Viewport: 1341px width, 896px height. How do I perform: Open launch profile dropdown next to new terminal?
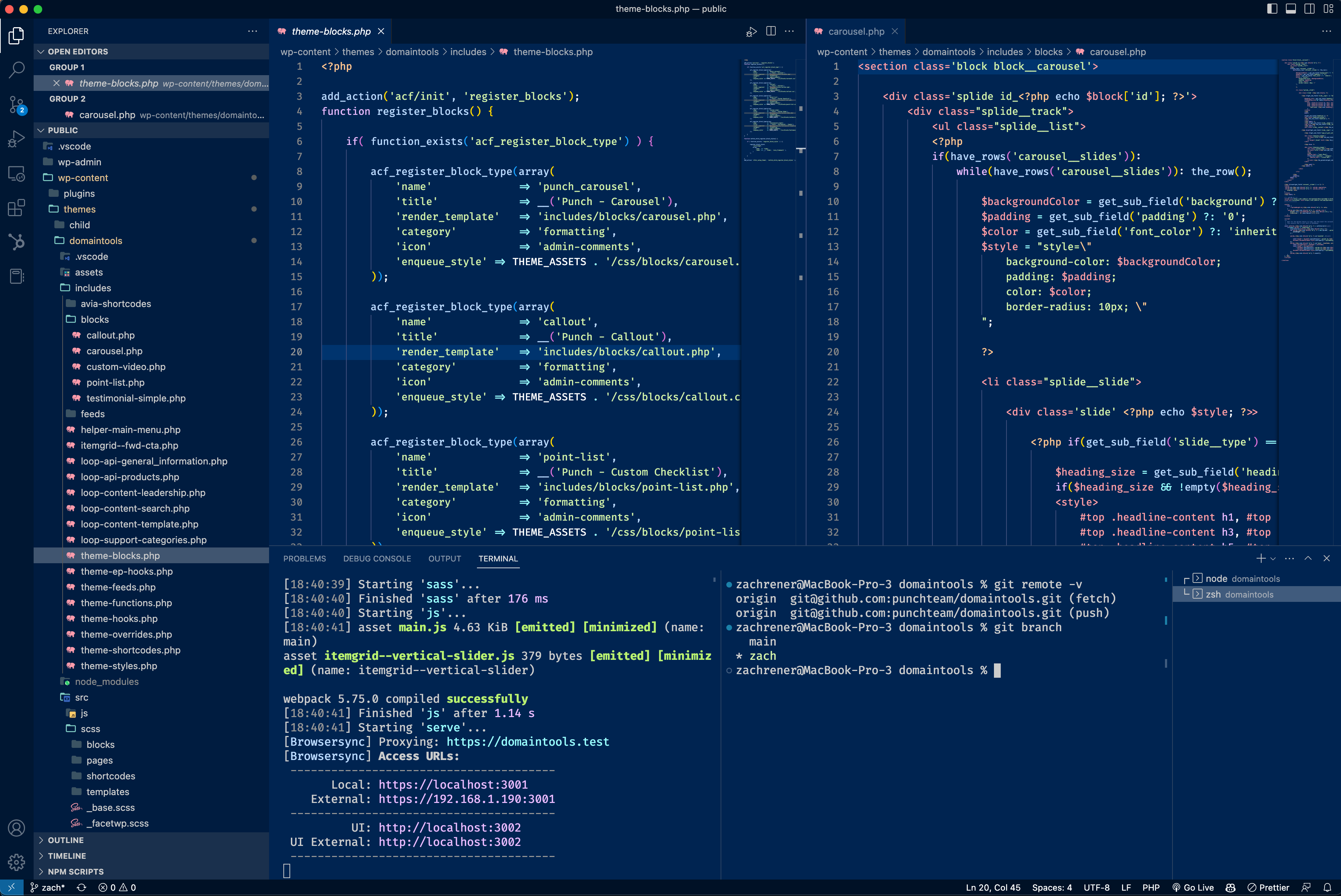tap(1273, 559)
